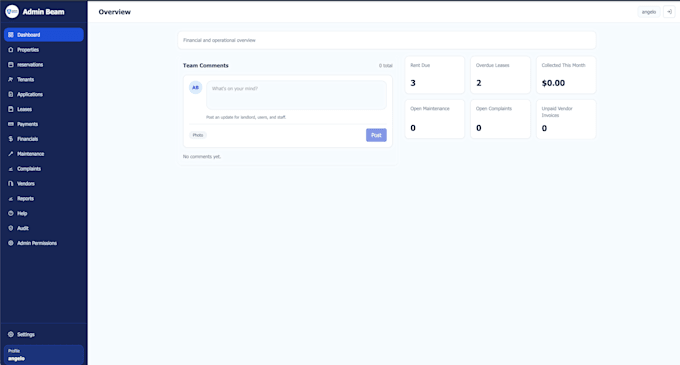This screenshot has height=365, width=680.
Task: Open the Open Maintenance stat card
Action: click(x=435, y=119)
